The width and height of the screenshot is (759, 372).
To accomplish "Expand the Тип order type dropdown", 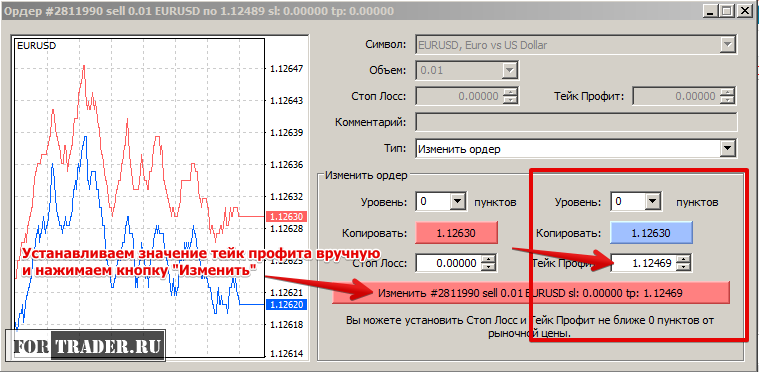I will [x=727, y=149].
